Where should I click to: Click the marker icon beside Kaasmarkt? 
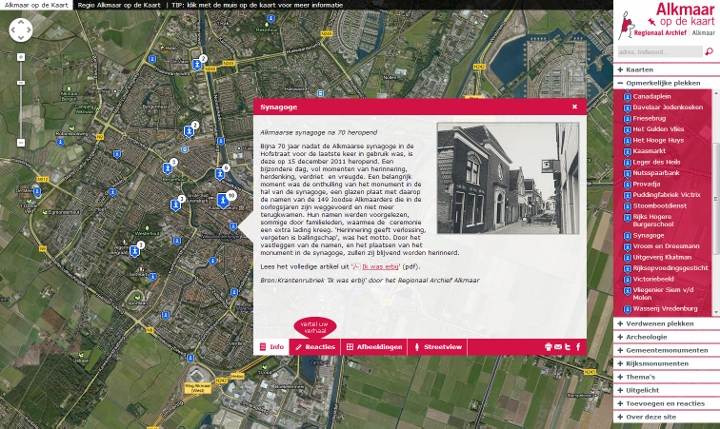628,150
